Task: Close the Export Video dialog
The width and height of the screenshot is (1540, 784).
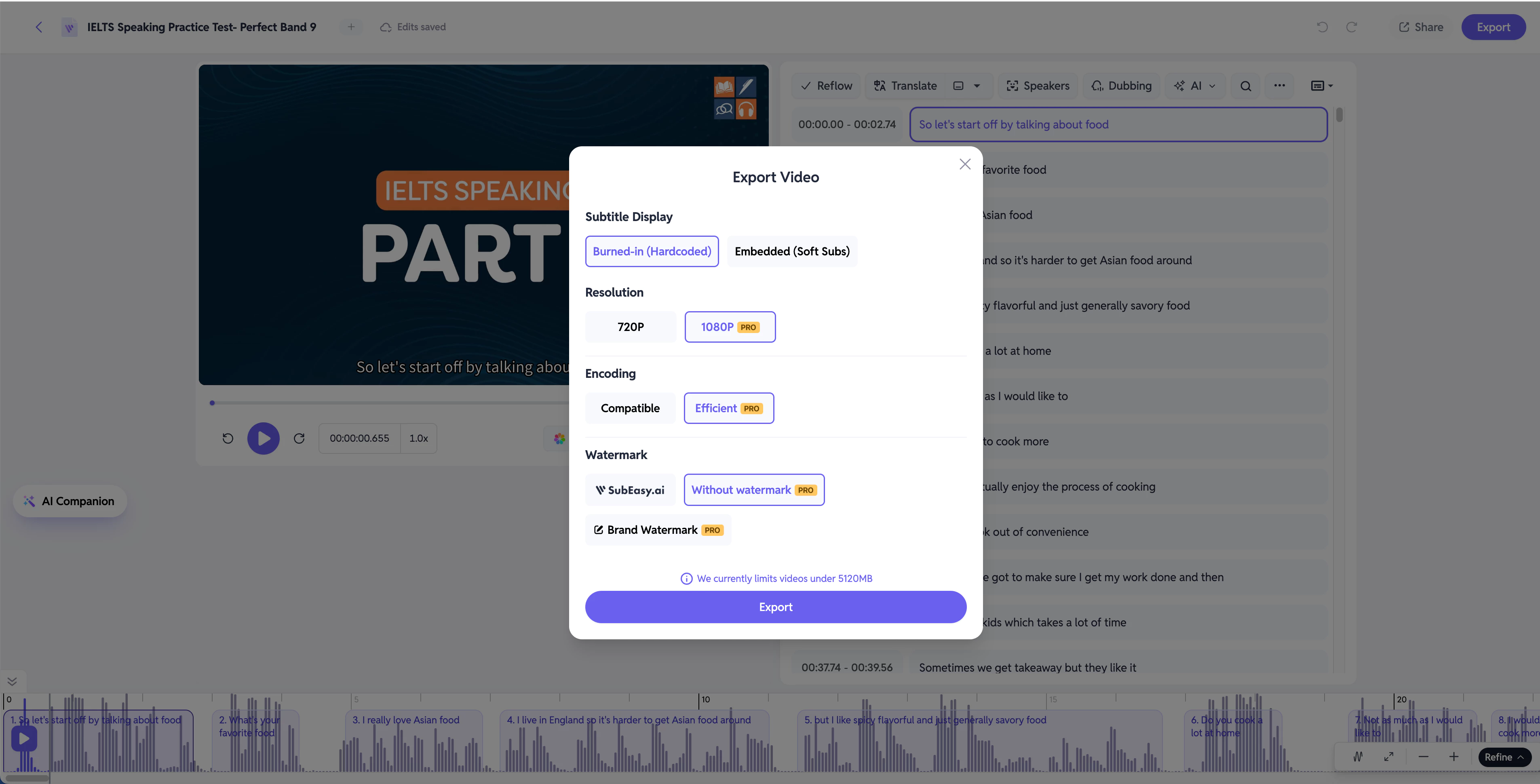Action: [x=965, y=164]
